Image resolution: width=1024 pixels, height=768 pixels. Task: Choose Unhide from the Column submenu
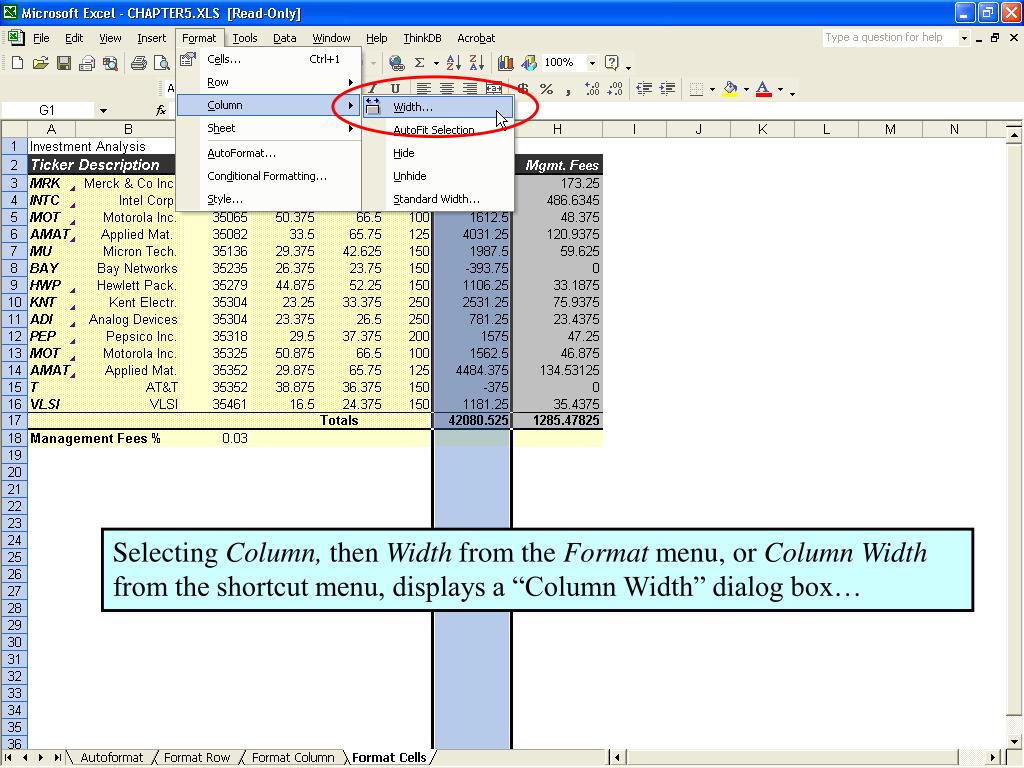click(439, 176)
